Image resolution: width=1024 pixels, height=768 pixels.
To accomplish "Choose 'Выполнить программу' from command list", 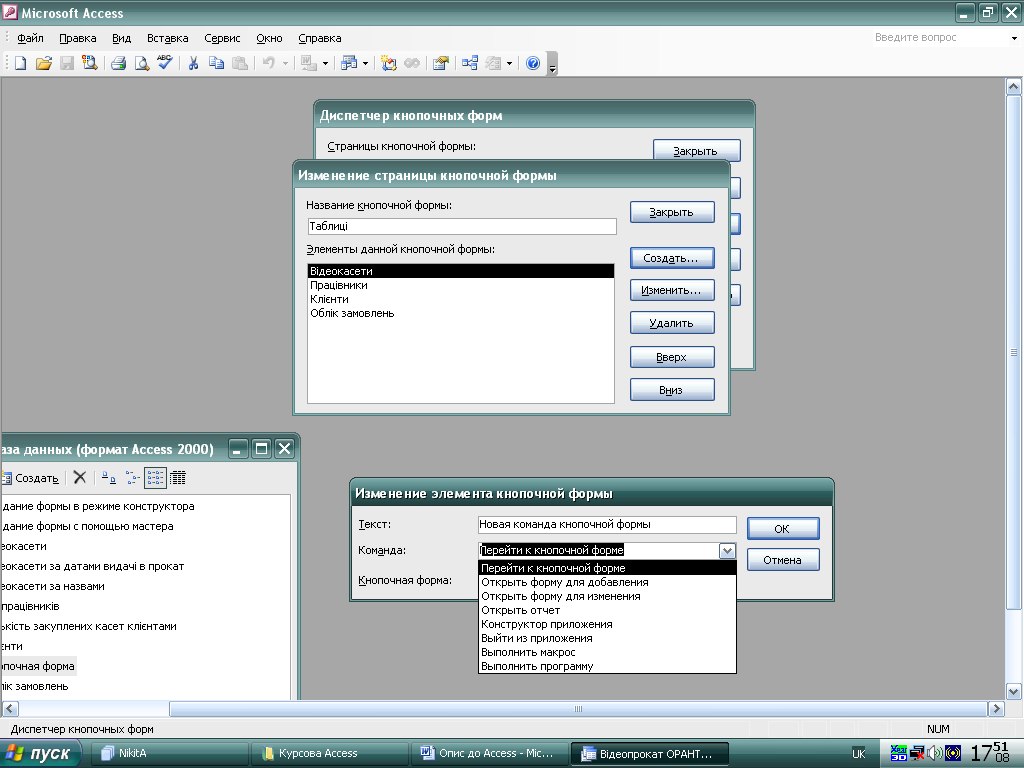I will pos(607,666).
